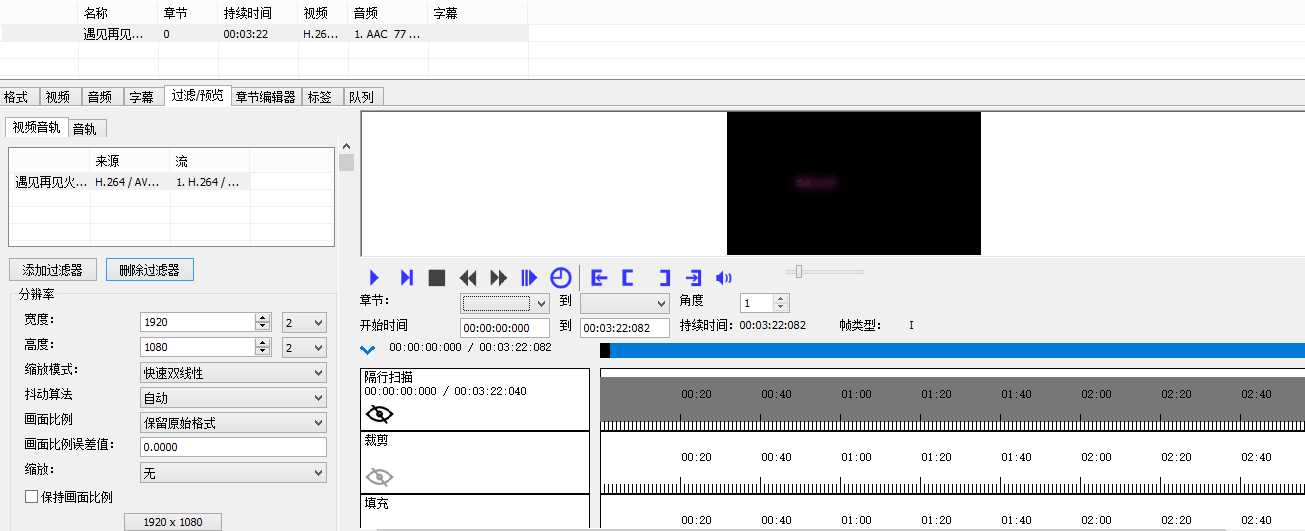This screenshot has width=1305, height=531.
Task: Click the blue seek progress bar
Action: [957, 350]
